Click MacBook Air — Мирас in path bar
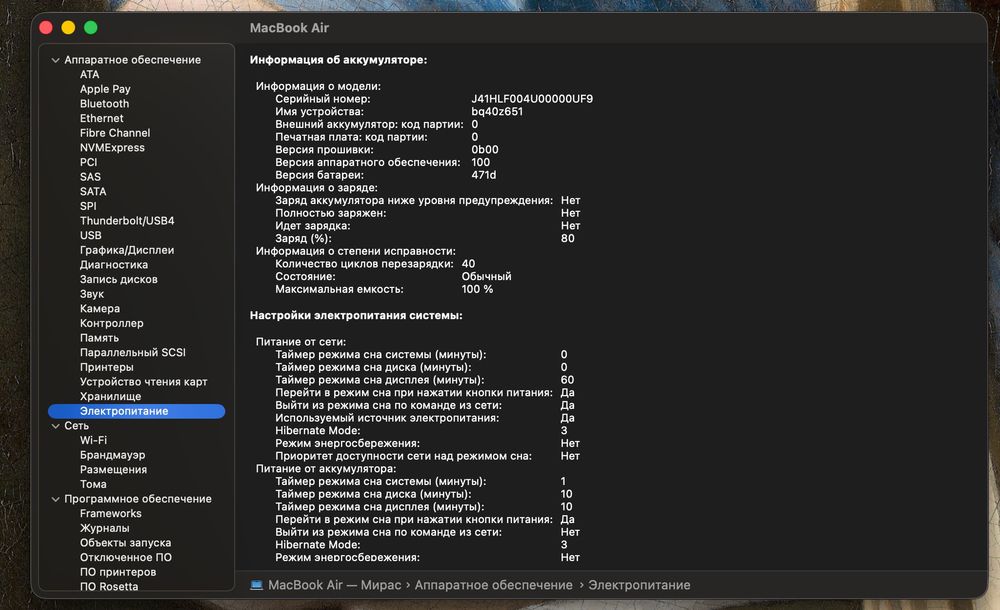1000x610 pixels. [335, 585]
